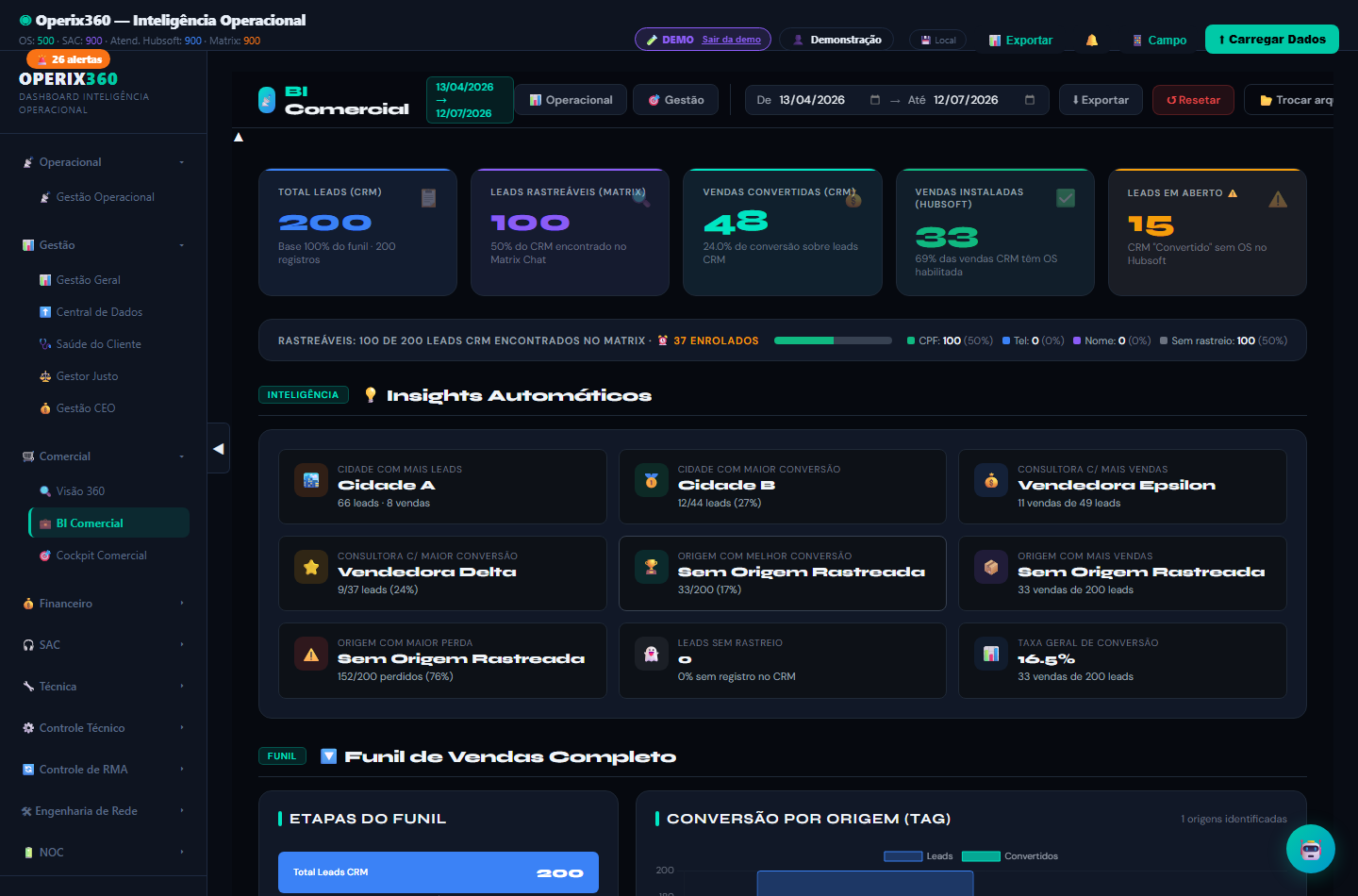The height and width of the screenshot is (896, 1358).
Task: Click the medal icon on Cidade com Maior Conversão
Action: pos(651,480)
